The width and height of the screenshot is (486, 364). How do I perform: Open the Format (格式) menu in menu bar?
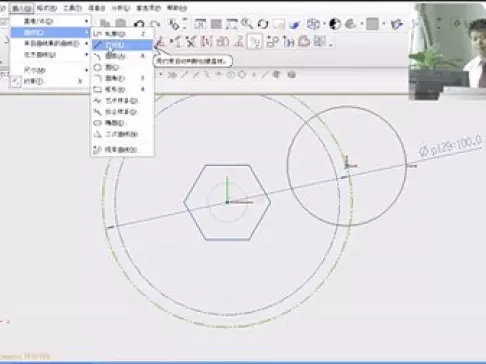[x=47, y=8]
